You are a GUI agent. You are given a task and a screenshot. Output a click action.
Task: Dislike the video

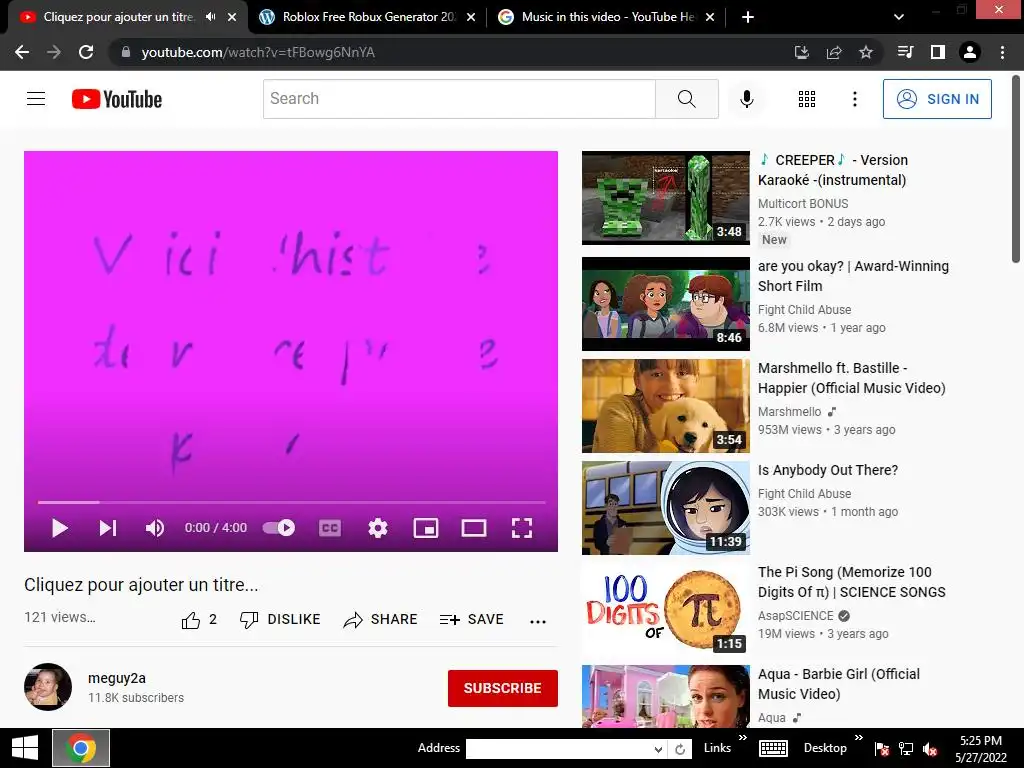(x=280, y=620)
